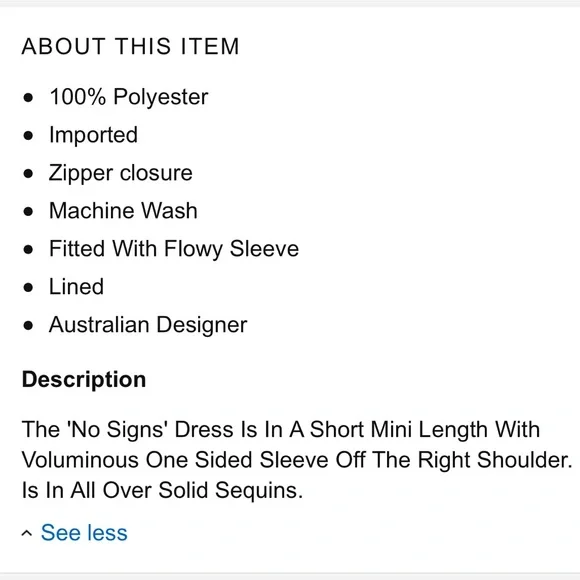Click the Australian Designer bullet item
This screenshot has height=580, width=580.
click(148, 325)
